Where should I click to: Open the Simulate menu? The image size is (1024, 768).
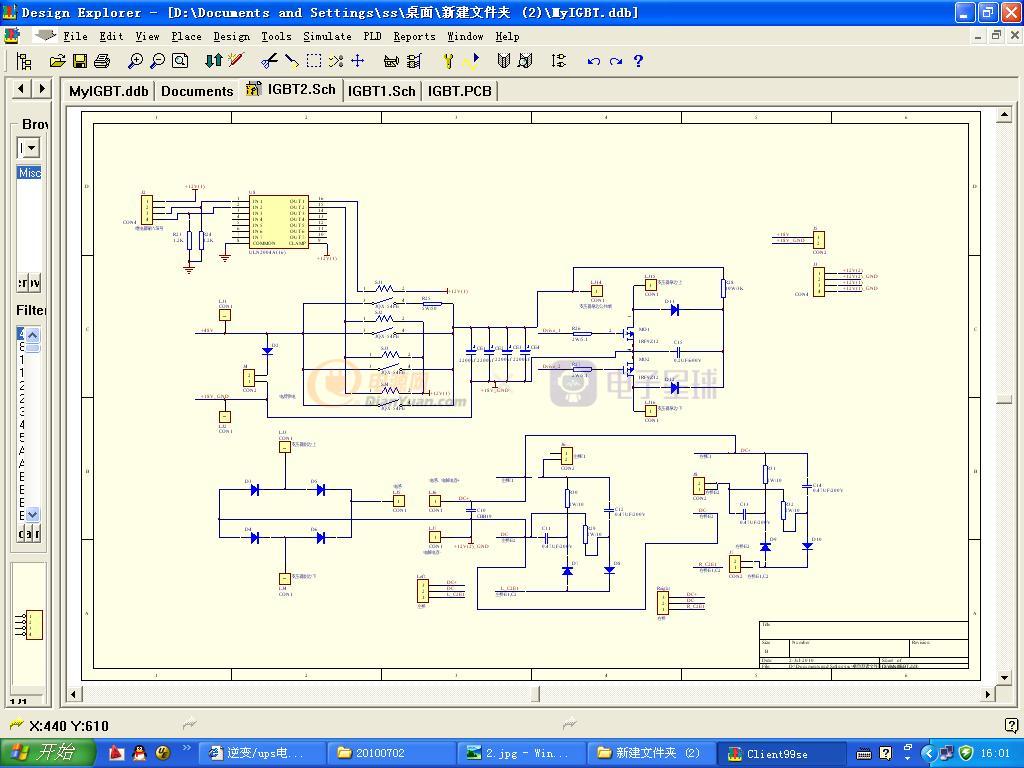[x=327, y=36]
